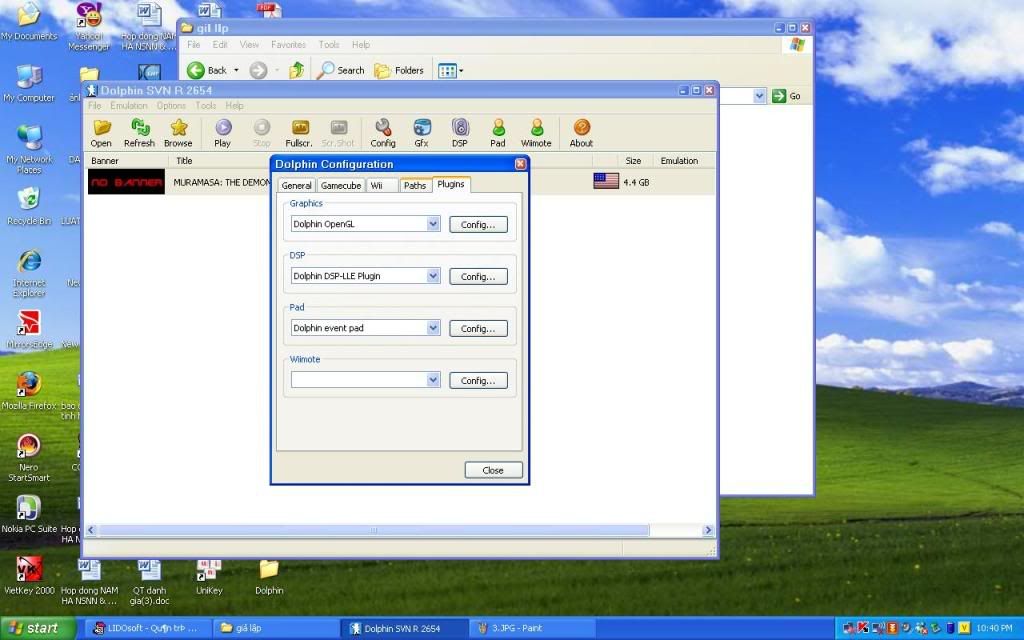Click the Play toolbar icon

tap(223, 133)
